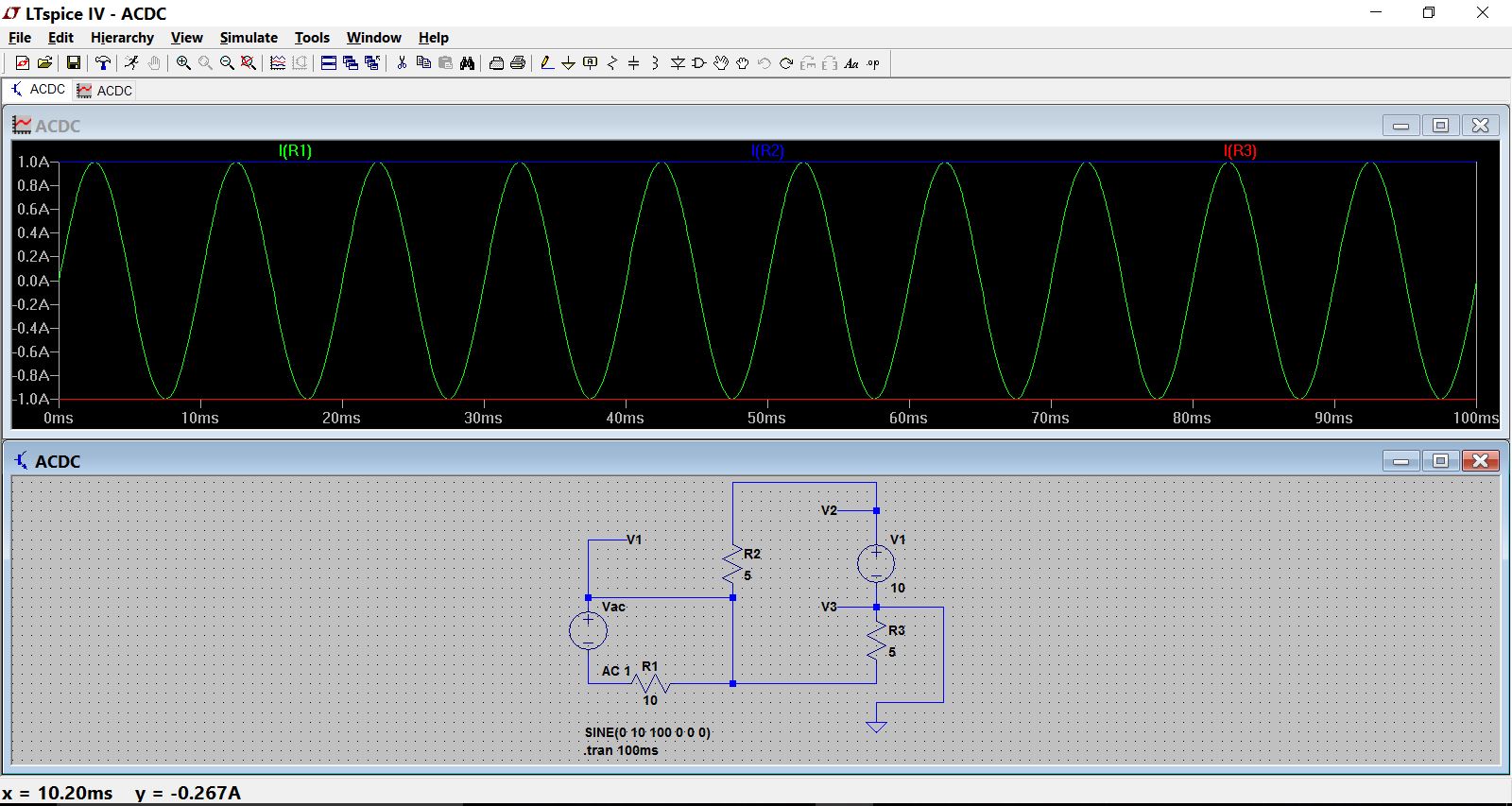Create a new schematic from the toolbar
1512x806 pixels.
(x=23, y=63)
